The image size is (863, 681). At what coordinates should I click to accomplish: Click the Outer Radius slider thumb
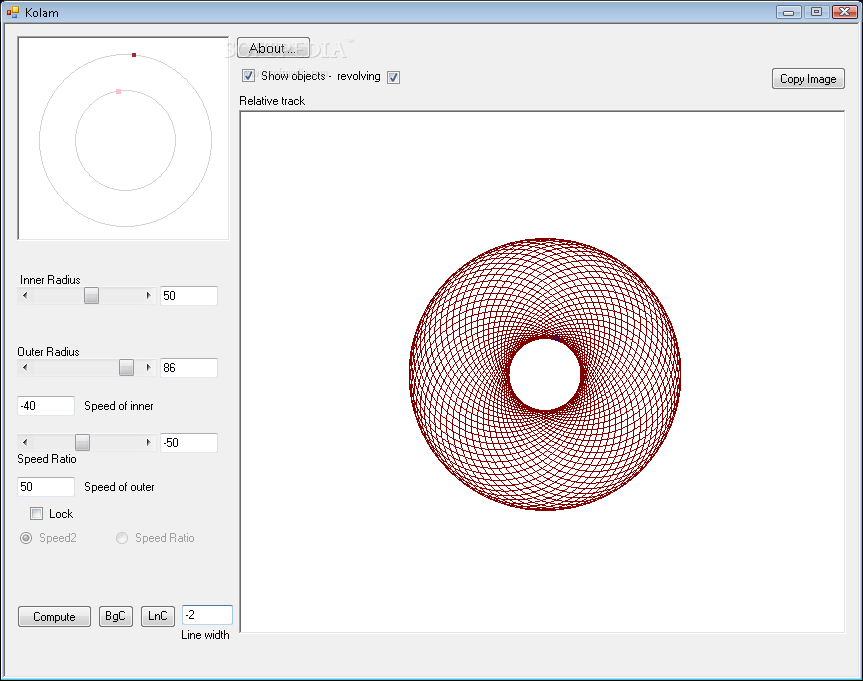click(127, 367)
